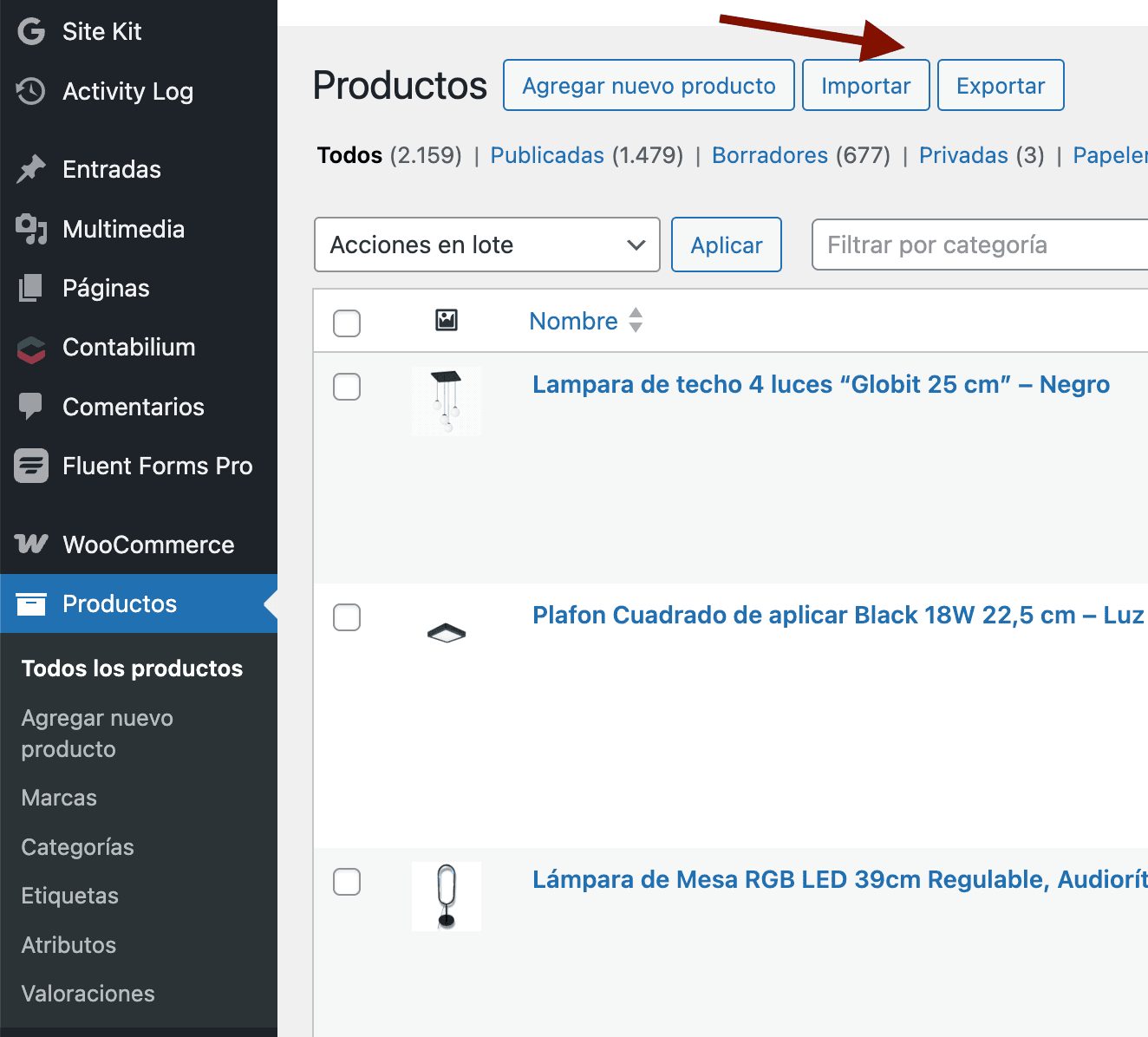
Task: Check the select-all products checkbox
Action: [346, 323]
